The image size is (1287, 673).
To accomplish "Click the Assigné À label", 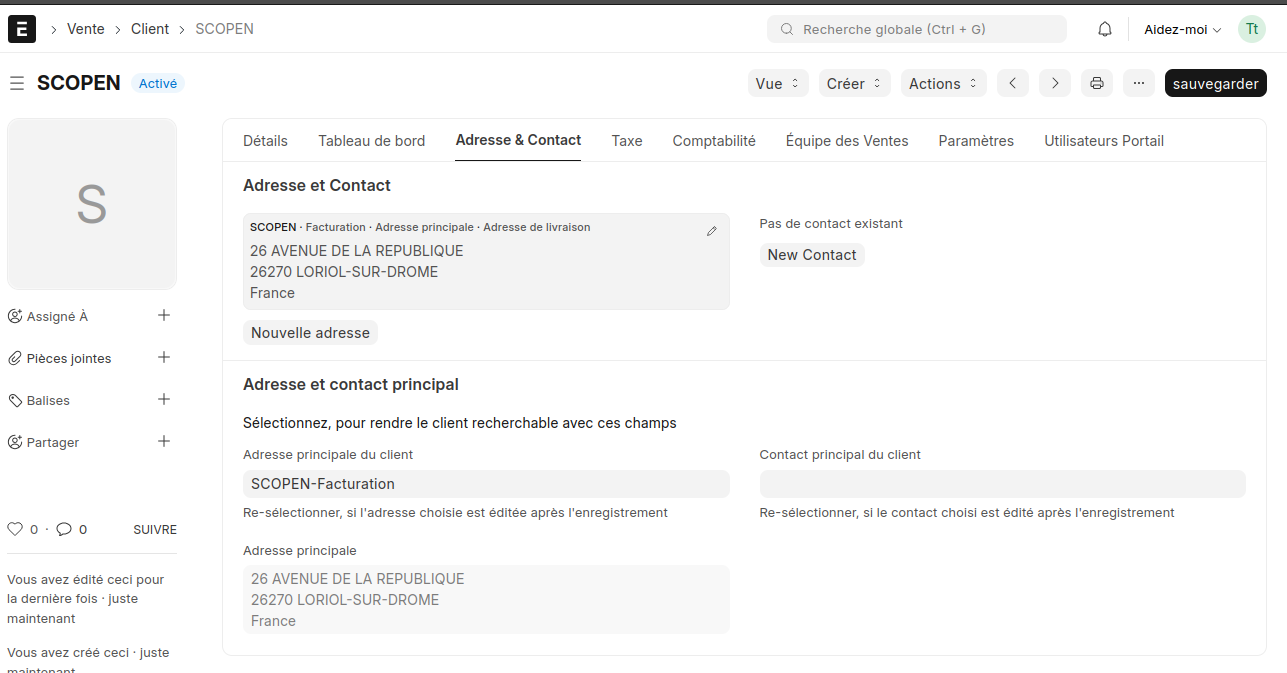I will click(x=57, y=316).
